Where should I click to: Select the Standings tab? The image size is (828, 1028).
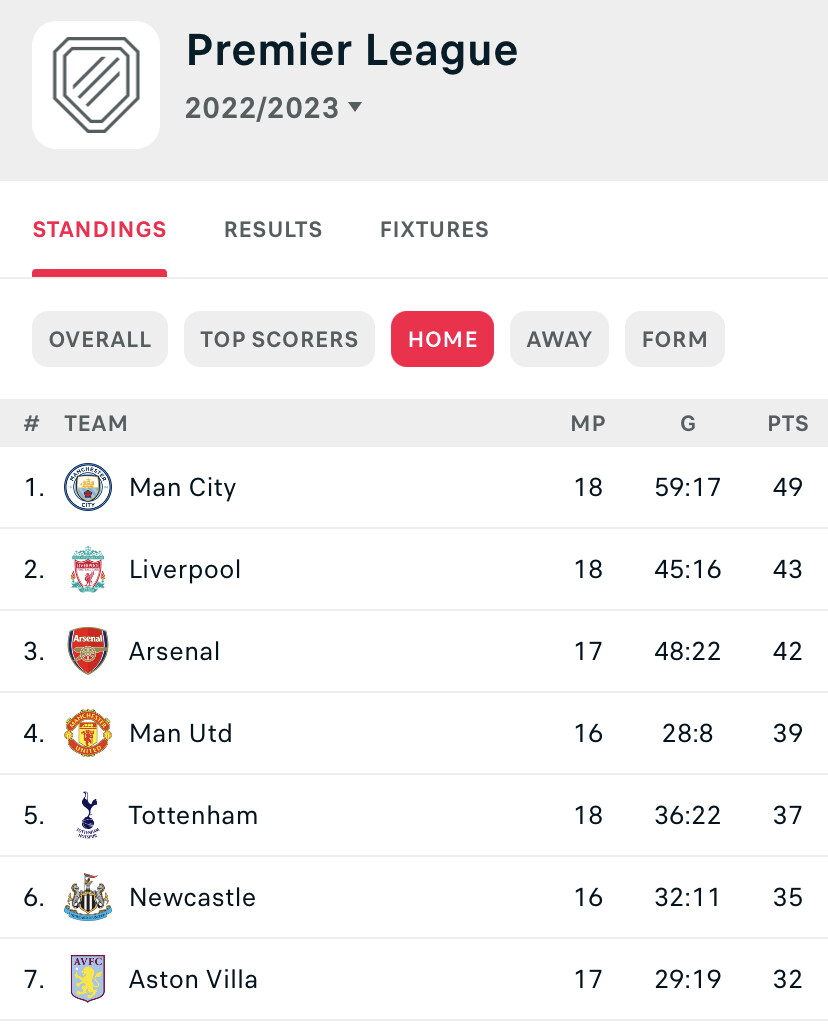click(100, 229)
